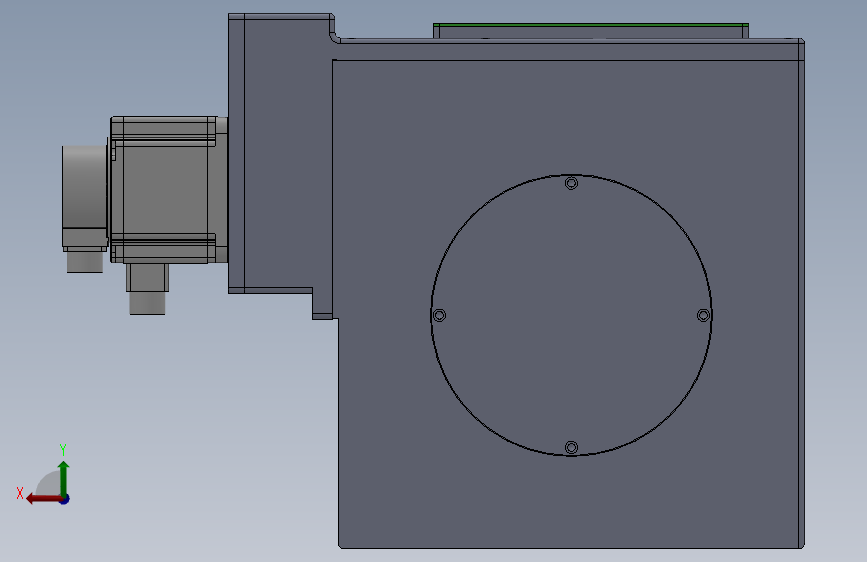The image size is (867, 562).
Task: Select the top screw hole on the circular cover
Action: click(x=571, y=183)
